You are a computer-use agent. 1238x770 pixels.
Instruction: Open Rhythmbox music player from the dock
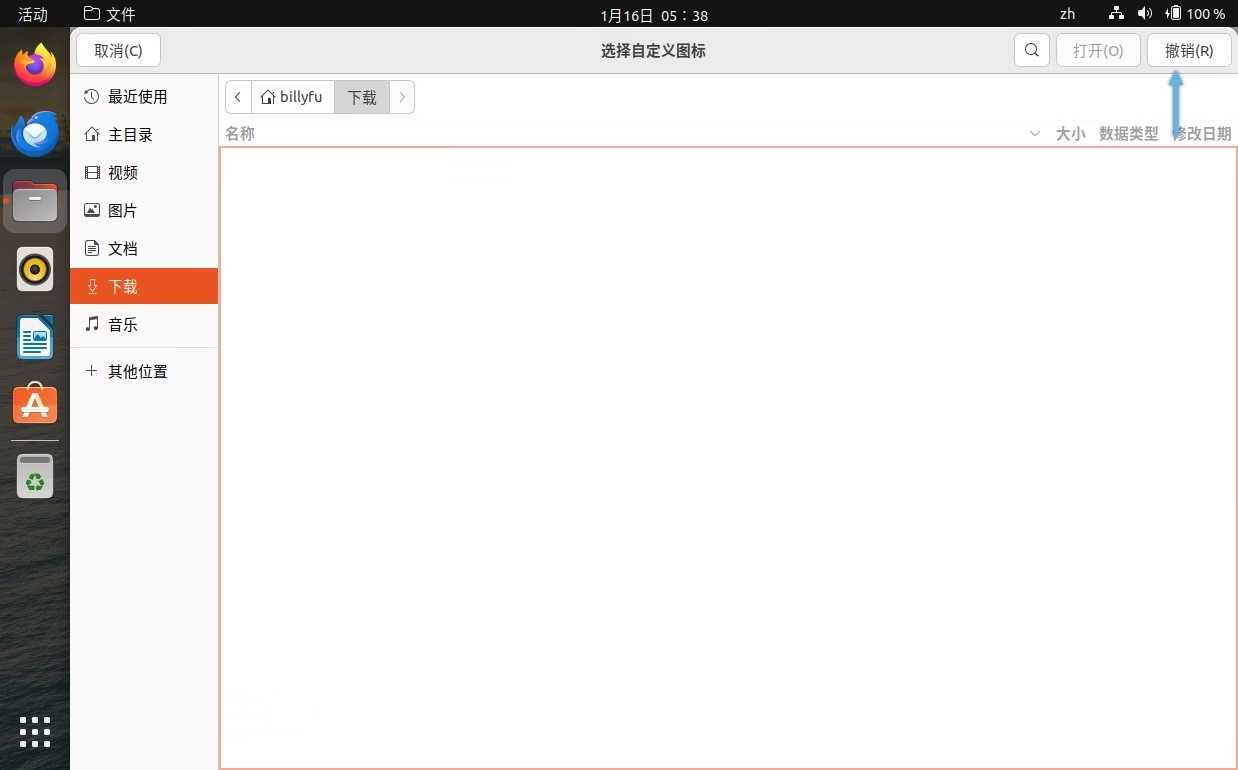34,268
